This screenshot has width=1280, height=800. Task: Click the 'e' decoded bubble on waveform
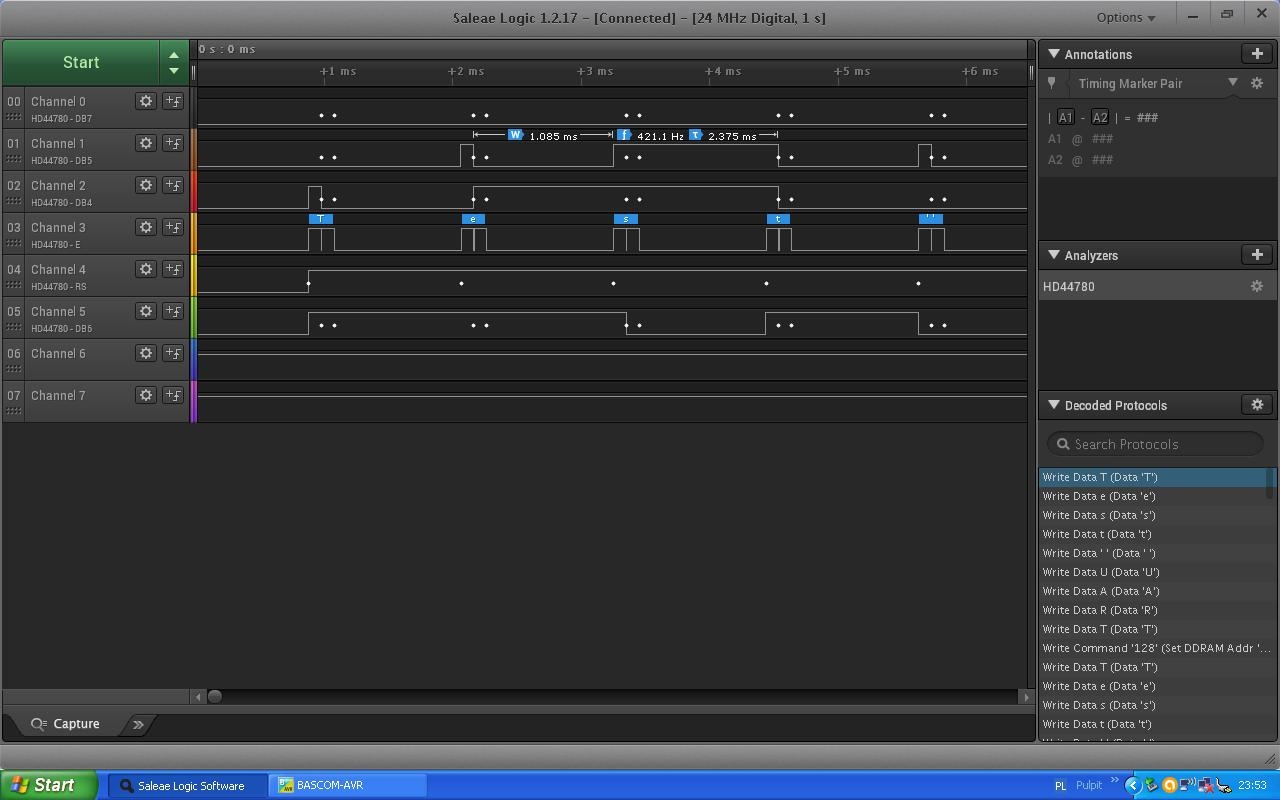pos(473,219)
